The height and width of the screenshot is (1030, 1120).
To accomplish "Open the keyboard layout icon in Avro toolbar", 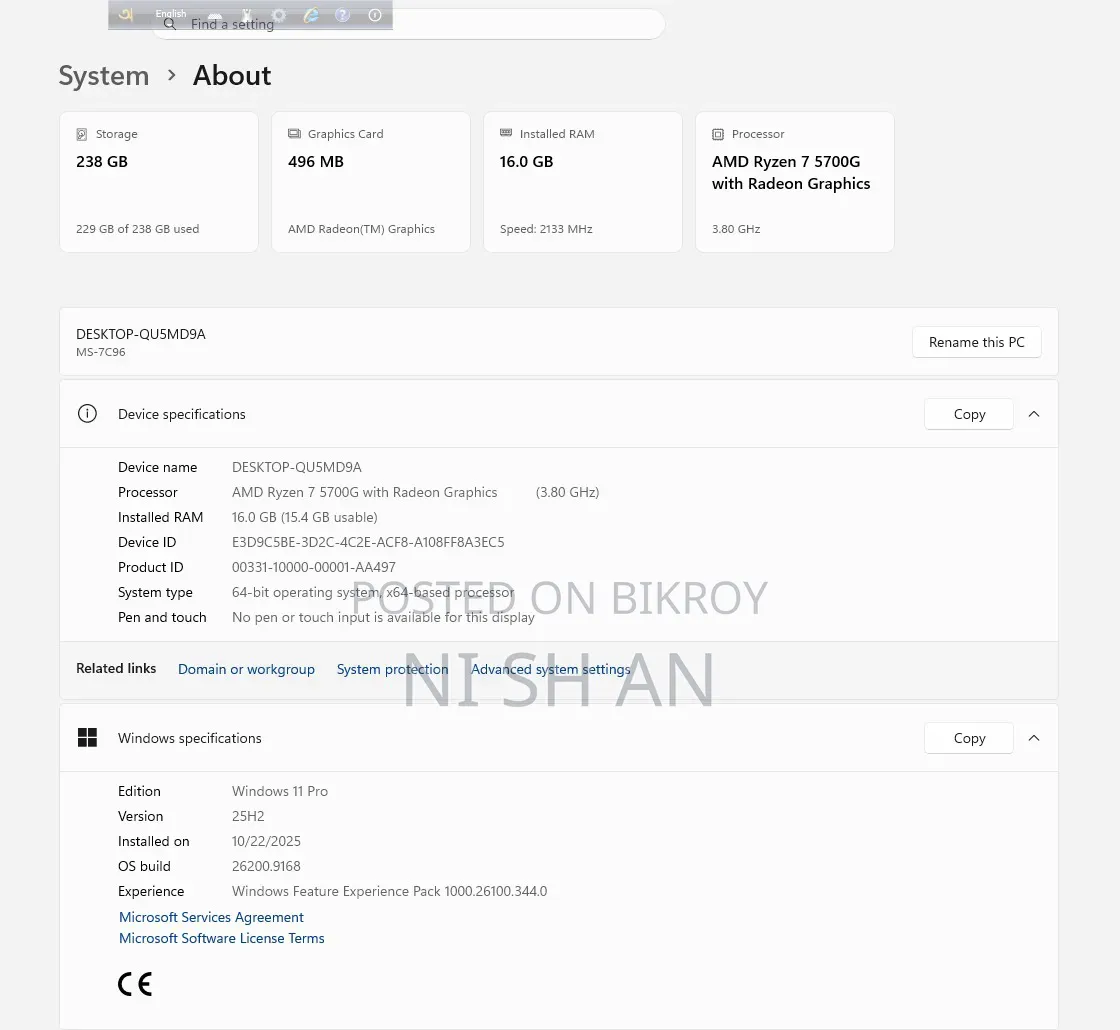I will (214, 15).
